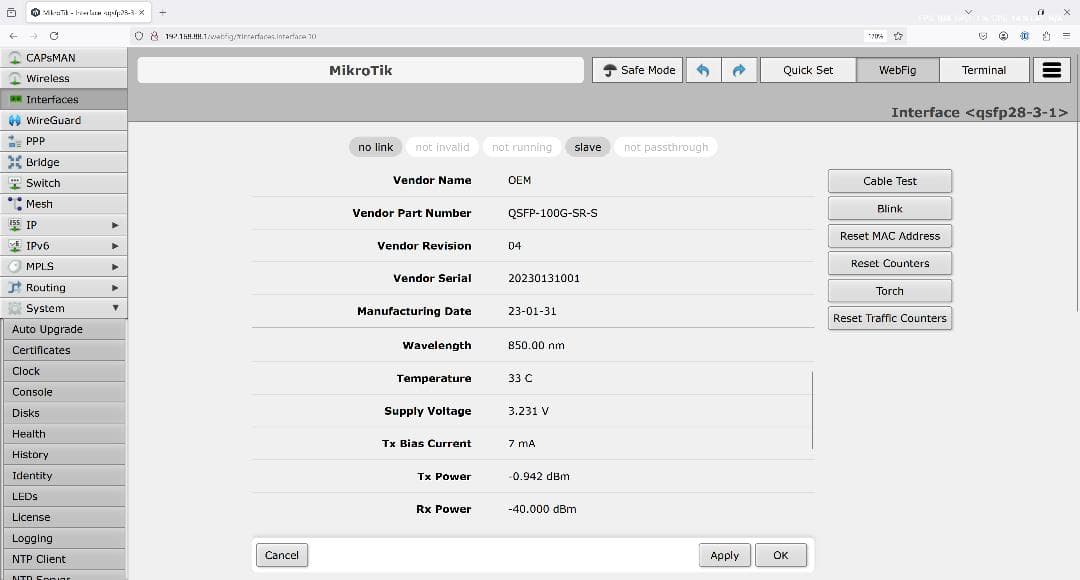Open History under System
The width and height of the screenshot is (1080, 580).
click(65, 455)
